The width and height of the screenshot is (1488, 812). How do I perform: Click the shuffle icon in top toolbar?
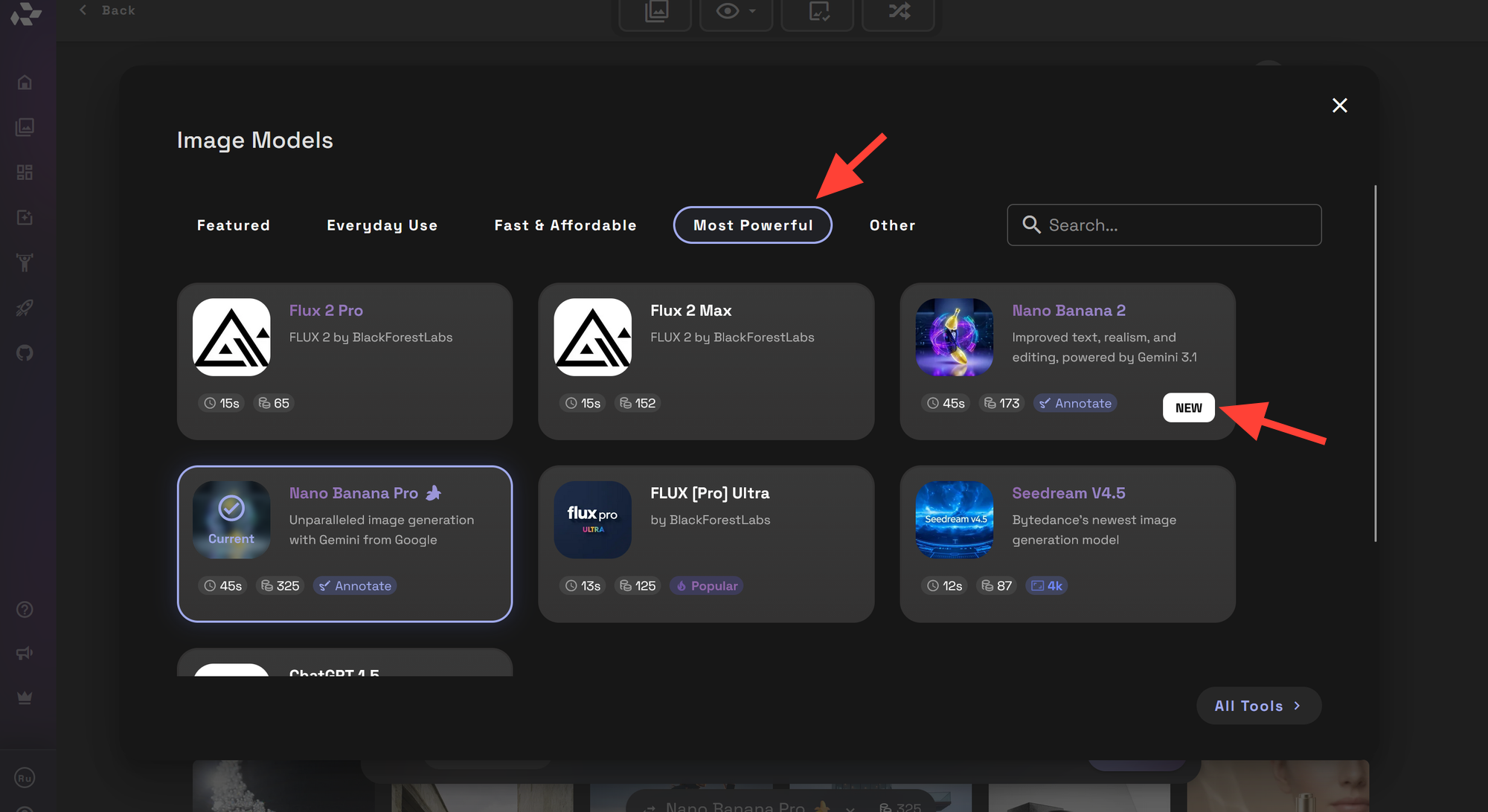pyautogui.click(x=898, y=11)
